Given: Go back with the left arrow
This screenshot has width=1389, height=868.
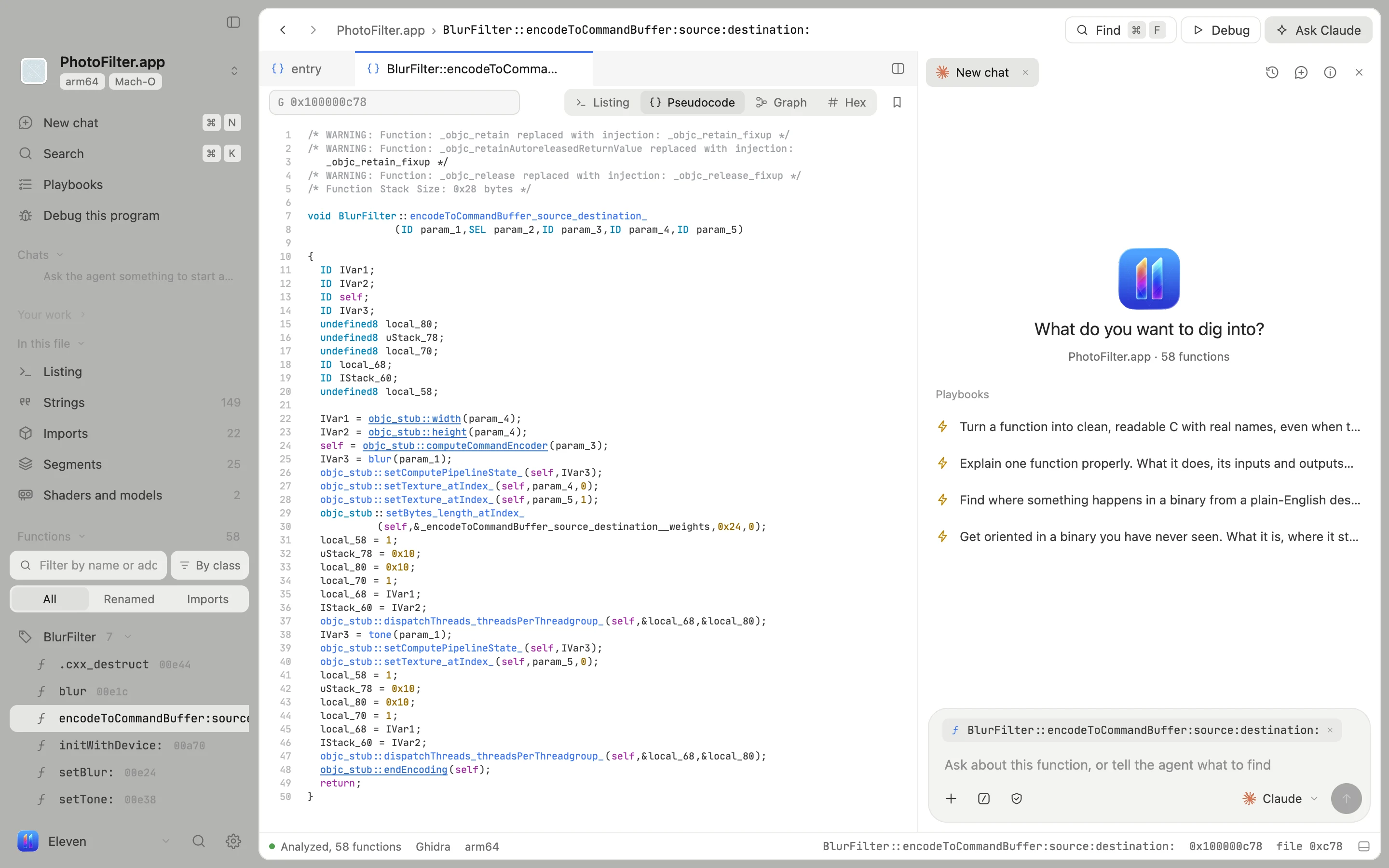Looking at the screenshot, I should tap(283, 30).
